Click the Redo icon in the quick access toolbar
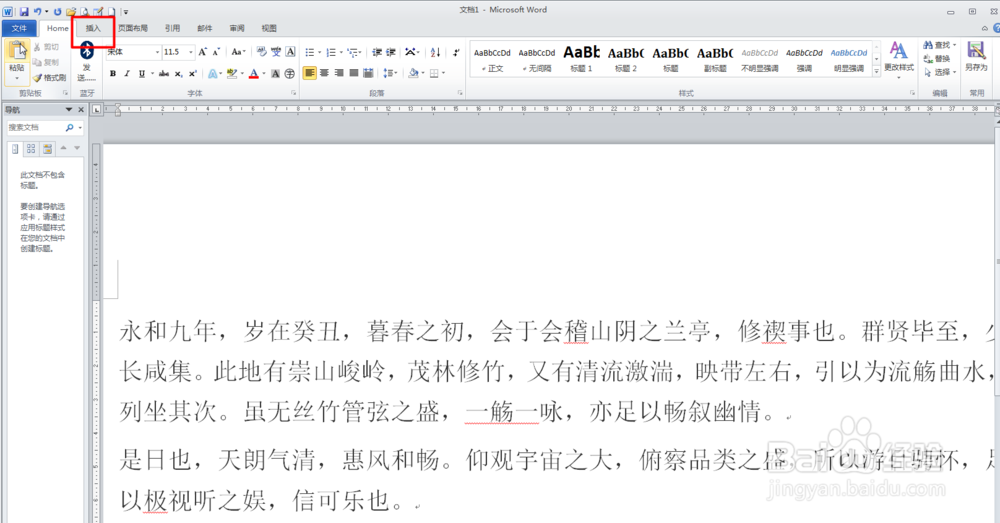Viewport: 1000px width, 523px height. [57, 11]
